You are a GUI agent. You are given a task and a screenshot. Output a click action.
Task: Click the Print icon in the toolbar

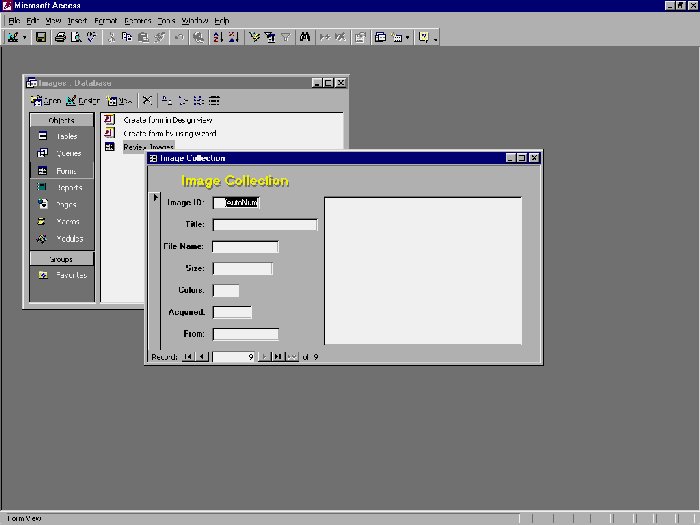(60, 37)
